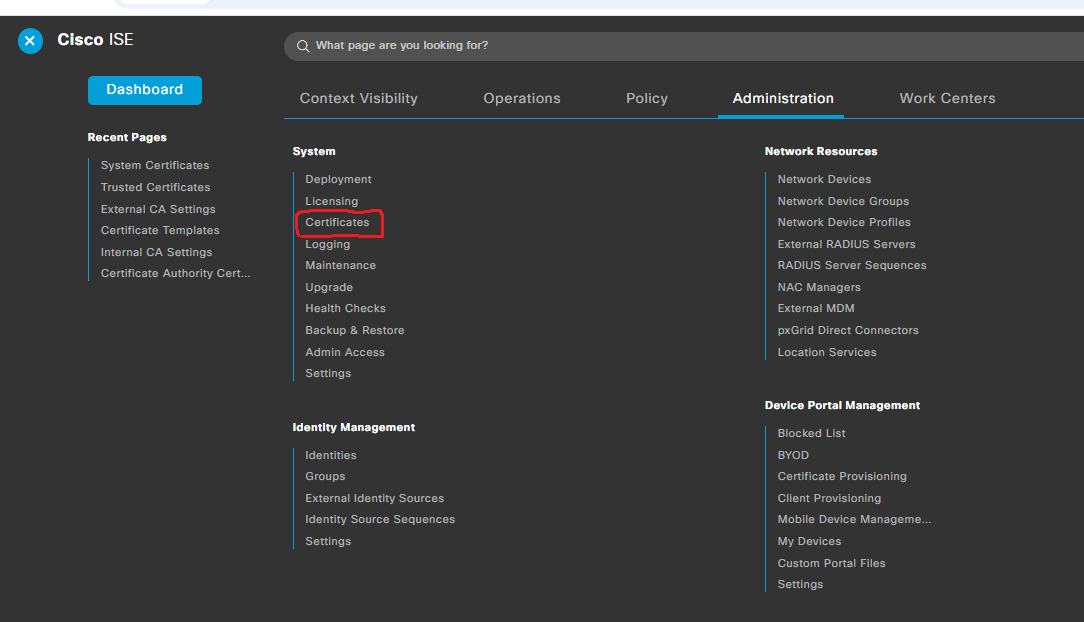Viewport: 1084px width, 622px height.
Task: Open External Identity Sources
Action: [x=375, y=498]
